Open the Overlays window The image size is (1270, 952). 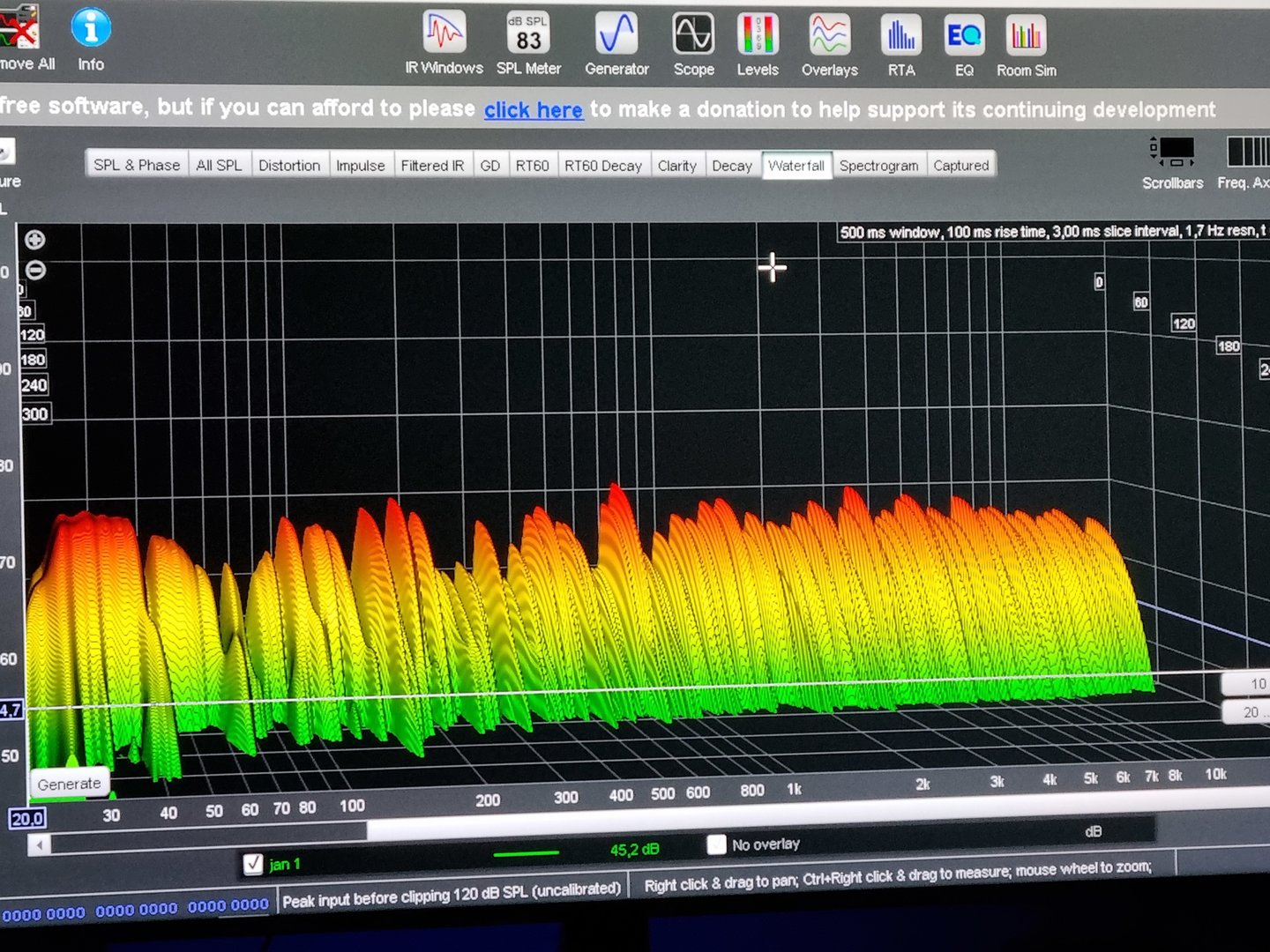click(829, 35)
